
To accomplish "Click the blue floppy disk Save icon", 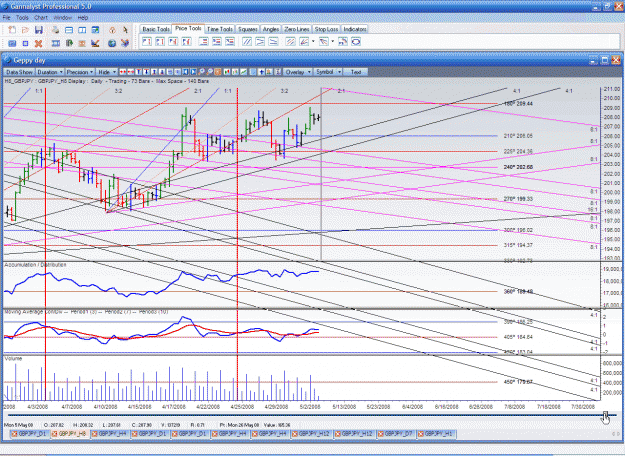I will (39, 30).
